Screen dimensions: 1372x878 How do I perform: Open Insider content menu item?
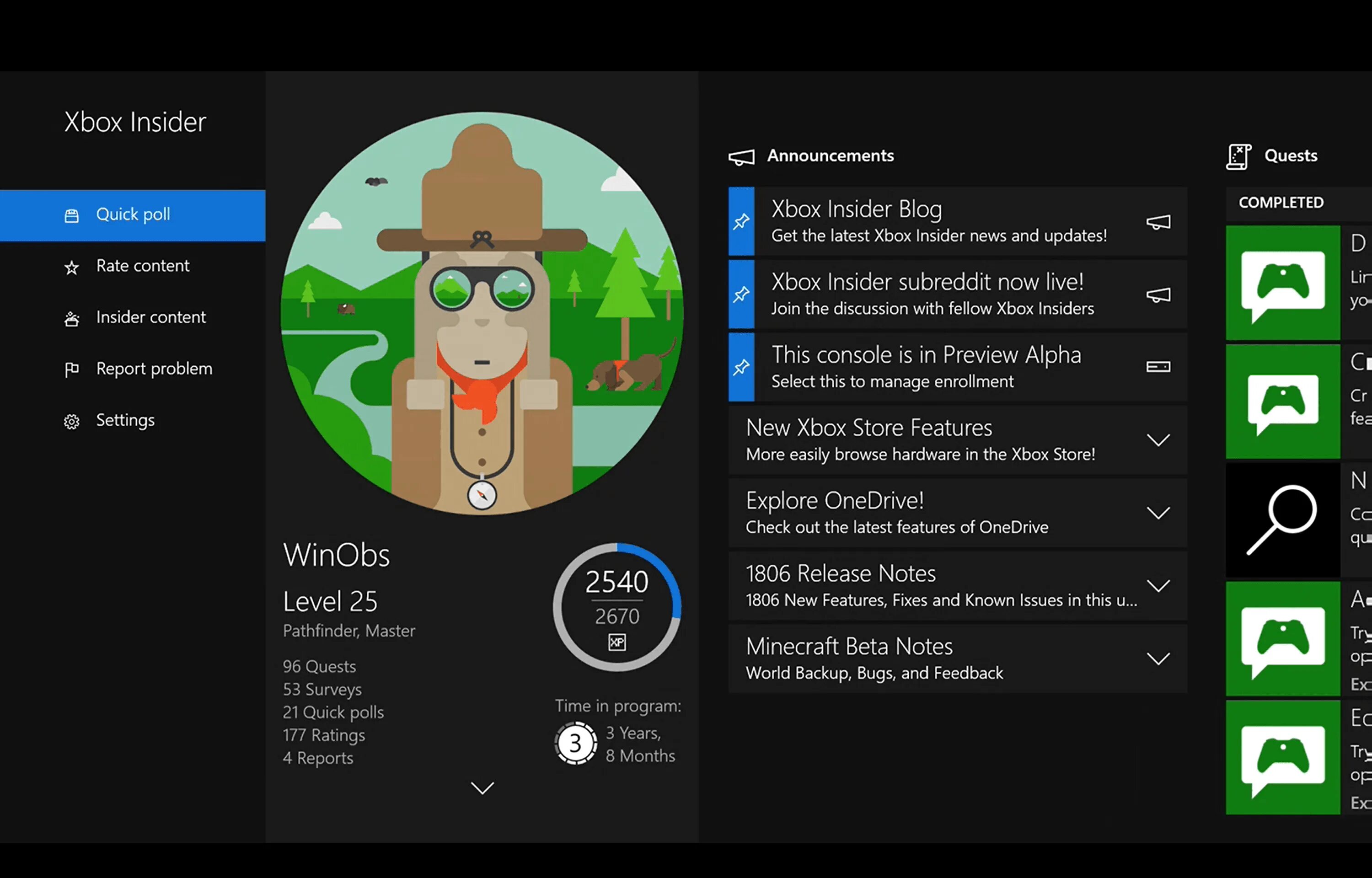pos(150,317)
